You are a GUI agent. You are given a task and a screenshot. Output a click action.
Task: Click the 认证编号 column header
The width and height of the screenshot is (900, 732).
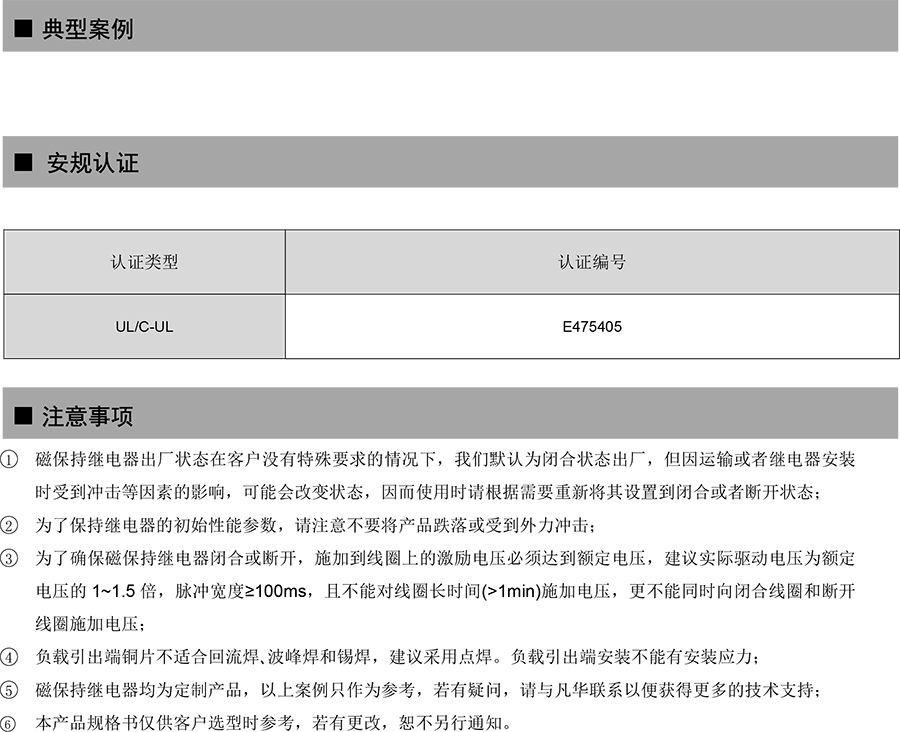[x=592, y=262]
